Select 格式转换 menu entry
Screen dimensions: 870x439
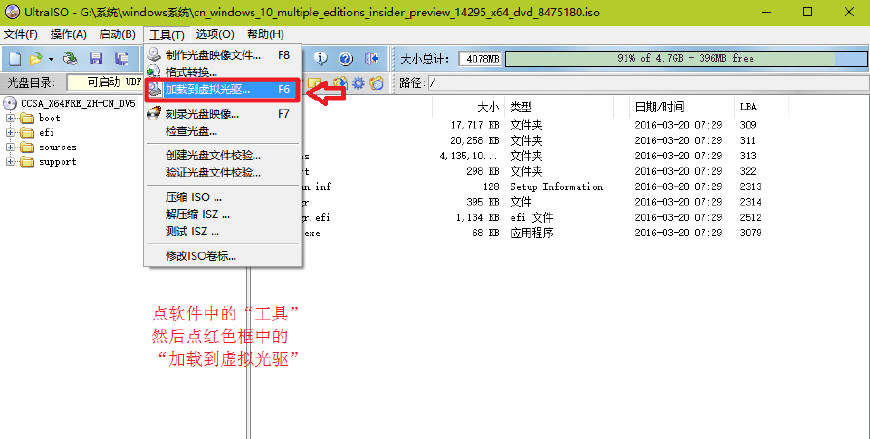[223, 72]
